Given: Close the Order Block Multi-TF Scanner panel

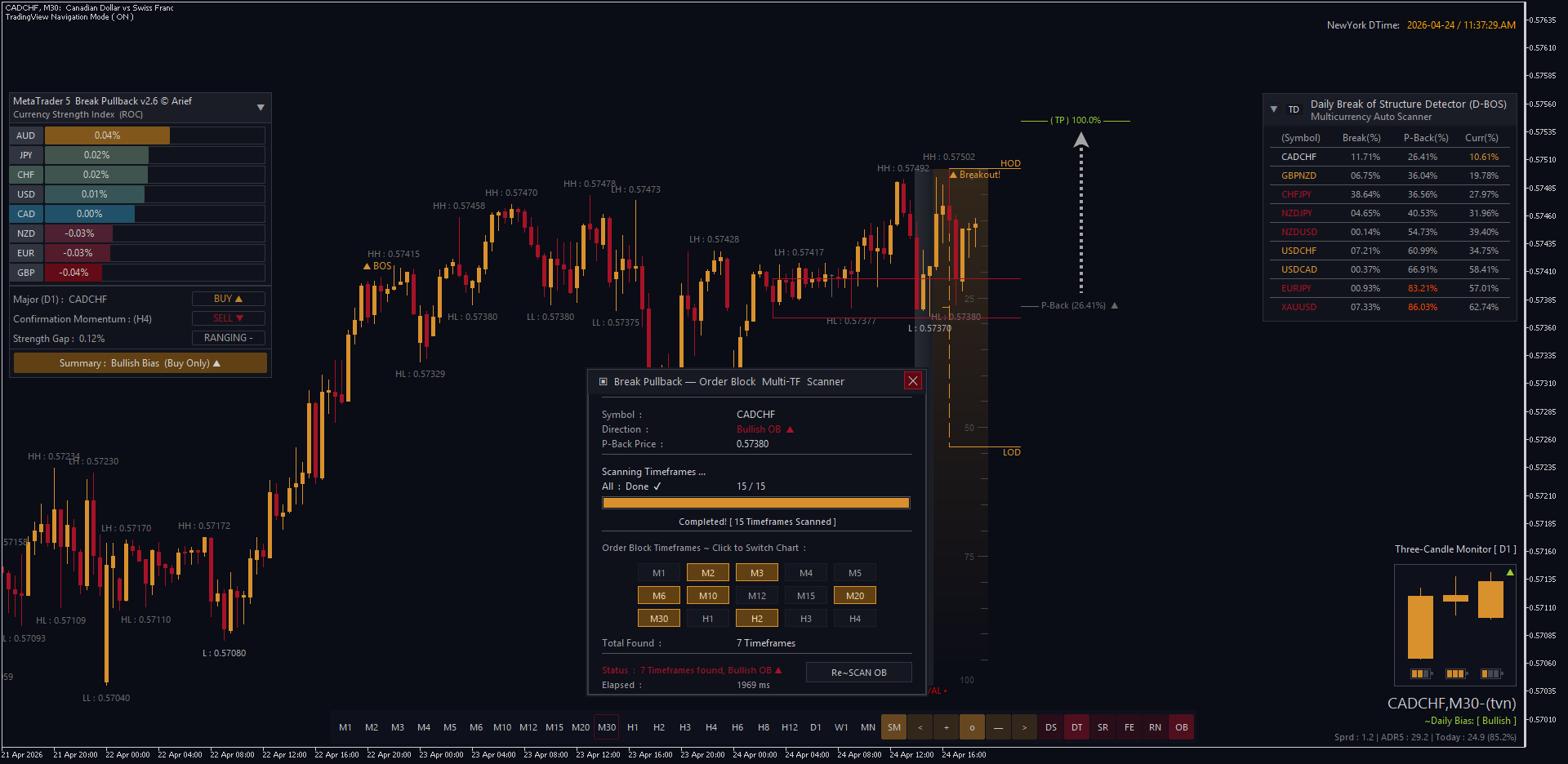Looking at the screenshot, I should click(913, 381).
